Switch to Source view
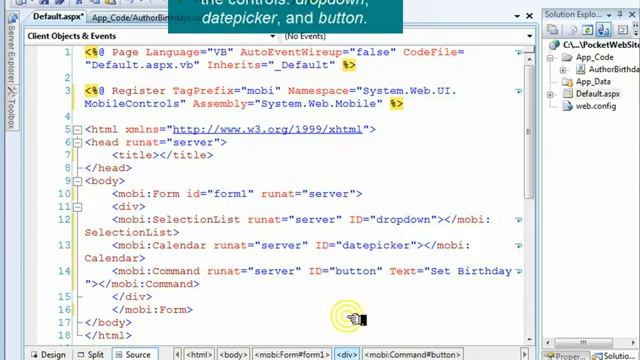Screen dimensions: 640x360 pyautogui.click(x=134, y=355)
